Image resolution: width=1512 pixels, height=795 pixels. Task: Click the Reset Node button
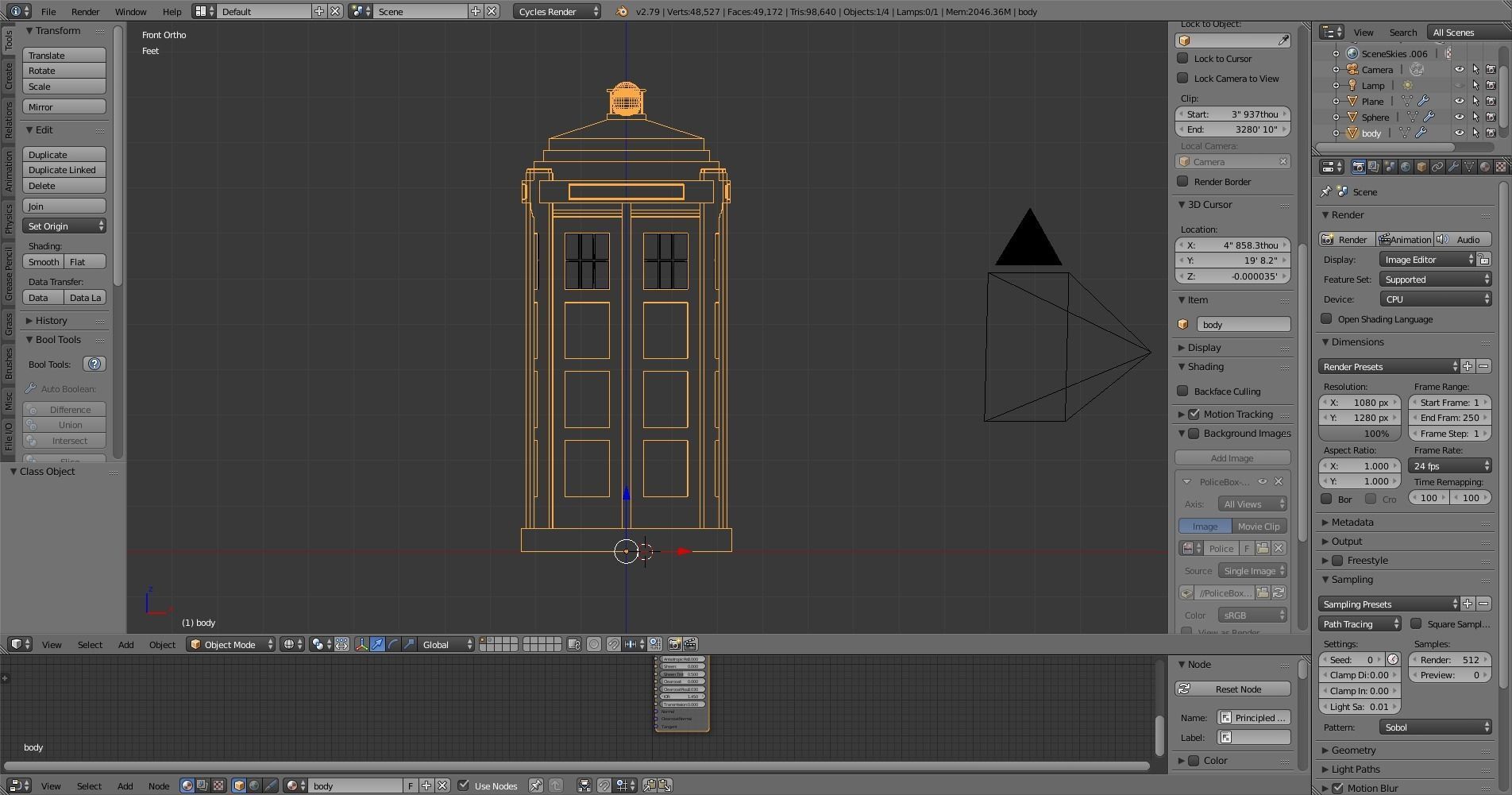click(1232, 689)
